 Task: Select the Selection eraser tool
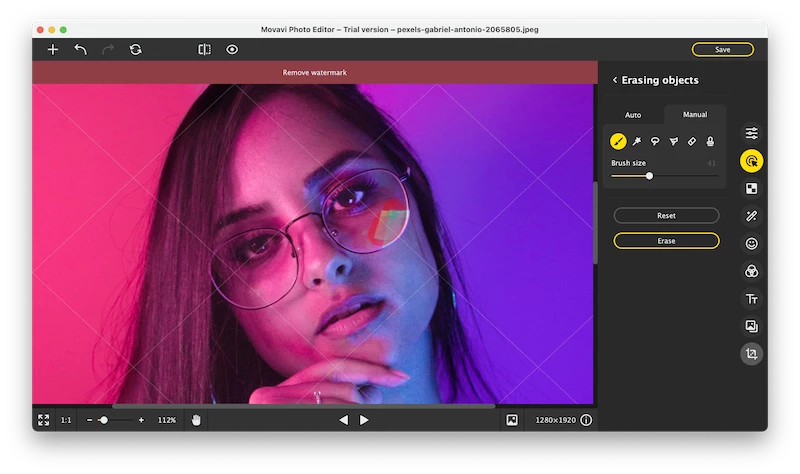click(x=692, y=141)
